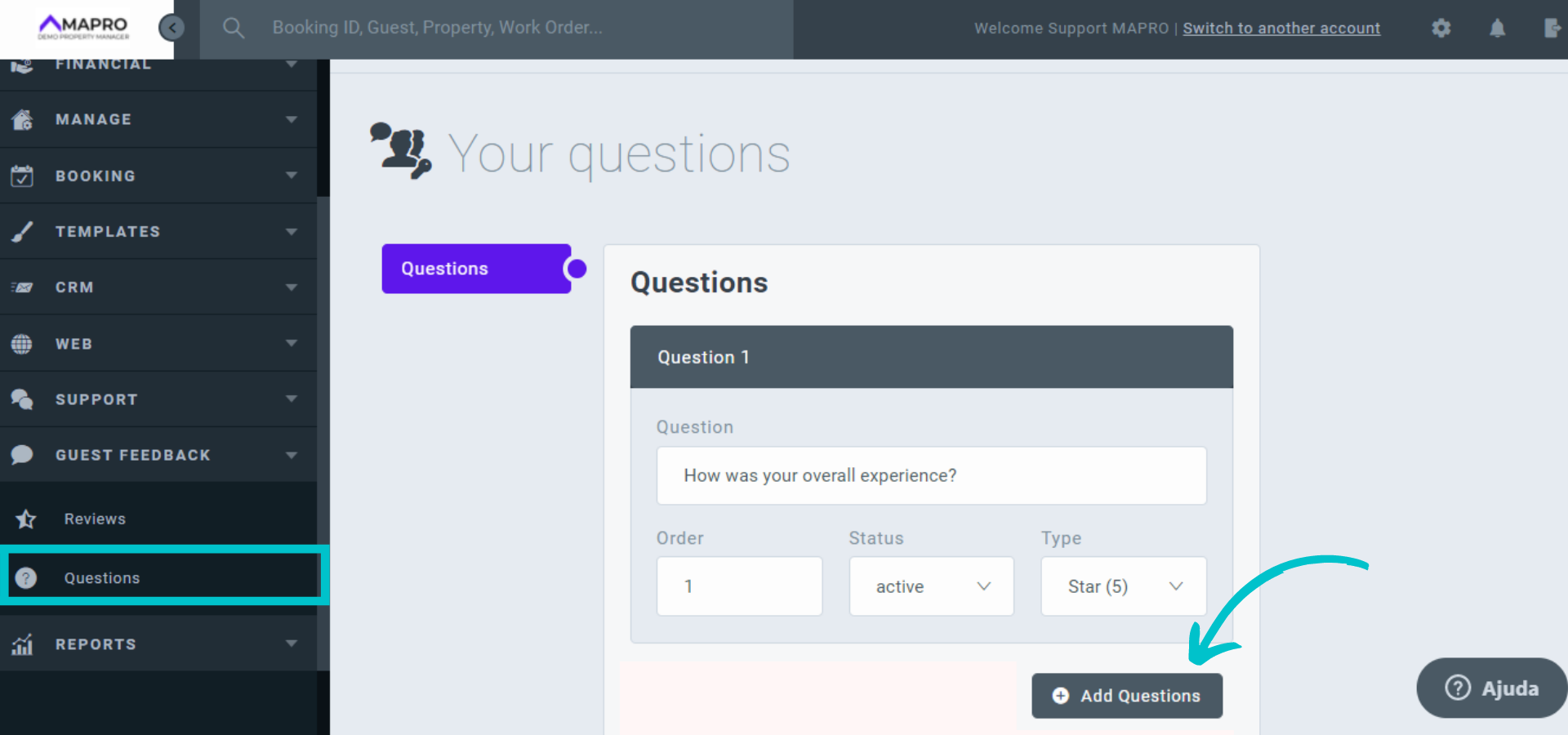Click the settings gear icon
This screenshot has height=735, width=1568.
(x=1441, y=29)
